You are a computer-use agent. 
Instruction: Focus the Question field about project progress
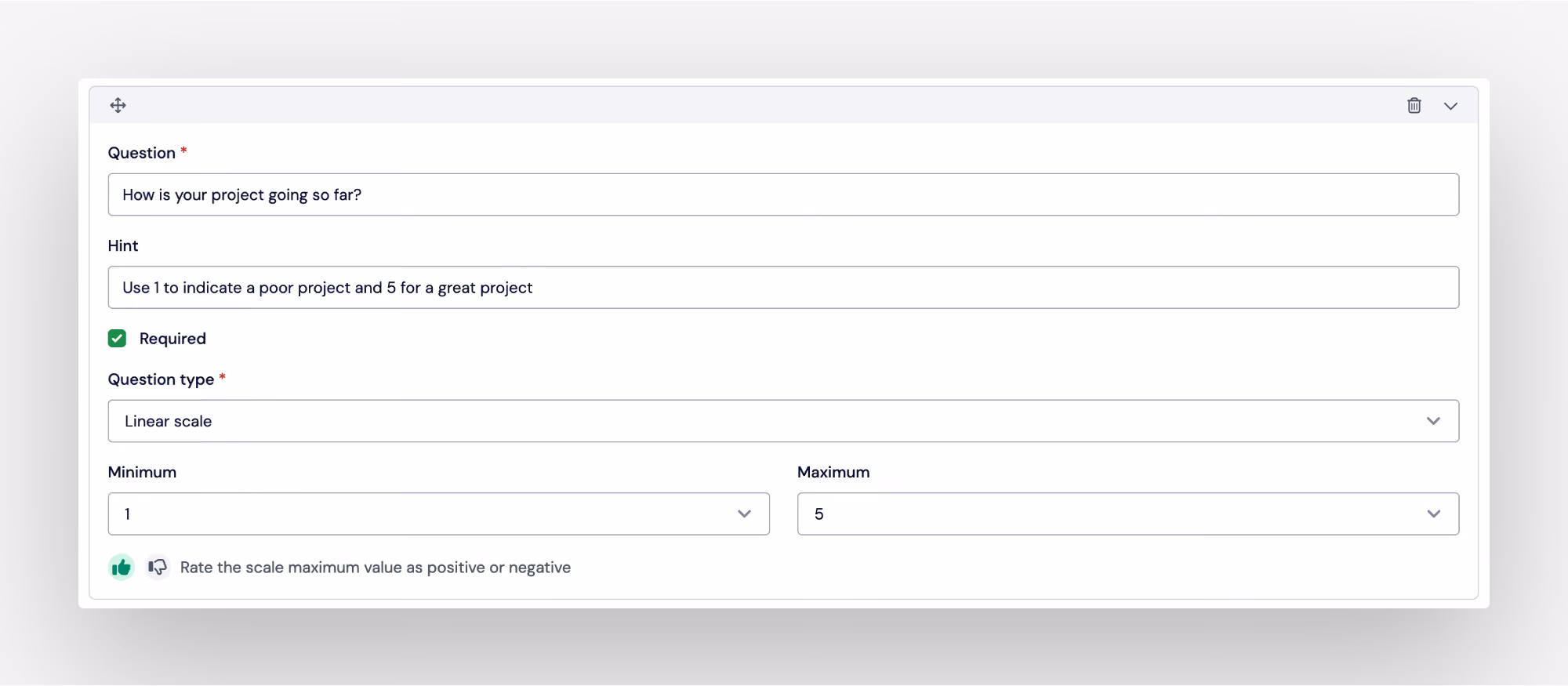click(783, 194)
